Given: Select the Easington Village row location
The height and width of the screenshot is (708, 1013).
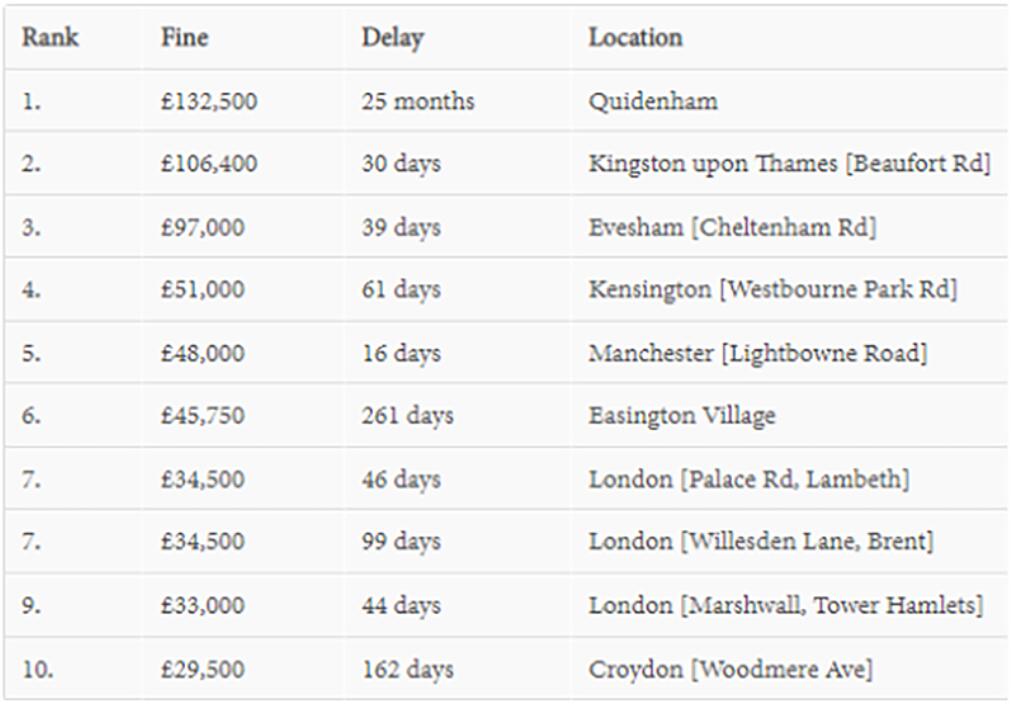Looking at the screenshot, I should [682, 416].
